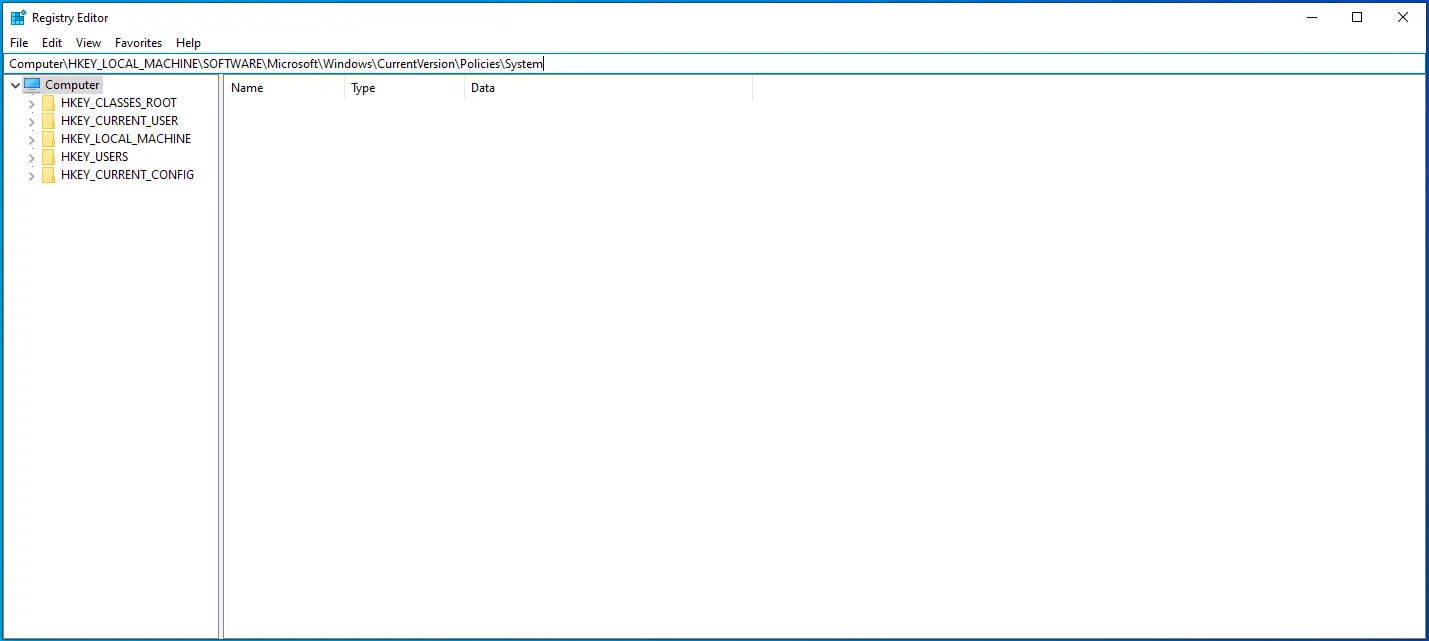Maximize the Registry Editor window
The image size is (1429, 641).
point(1357,17)
